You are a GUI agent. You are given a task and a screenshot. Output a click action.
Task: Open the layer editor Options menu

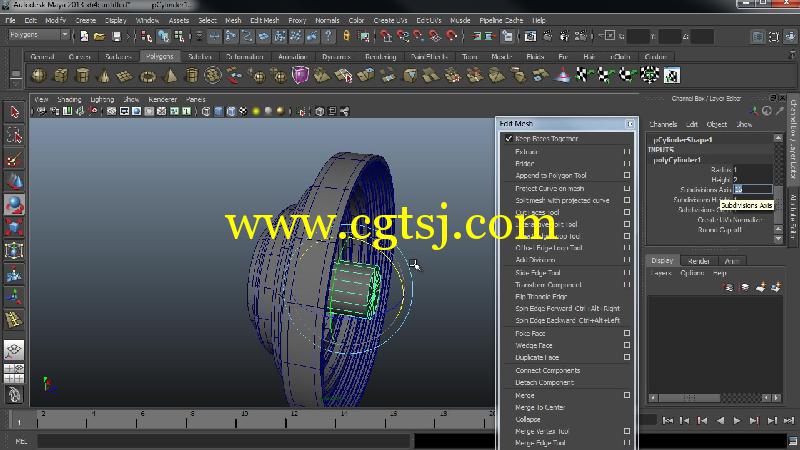coord(692,273)
